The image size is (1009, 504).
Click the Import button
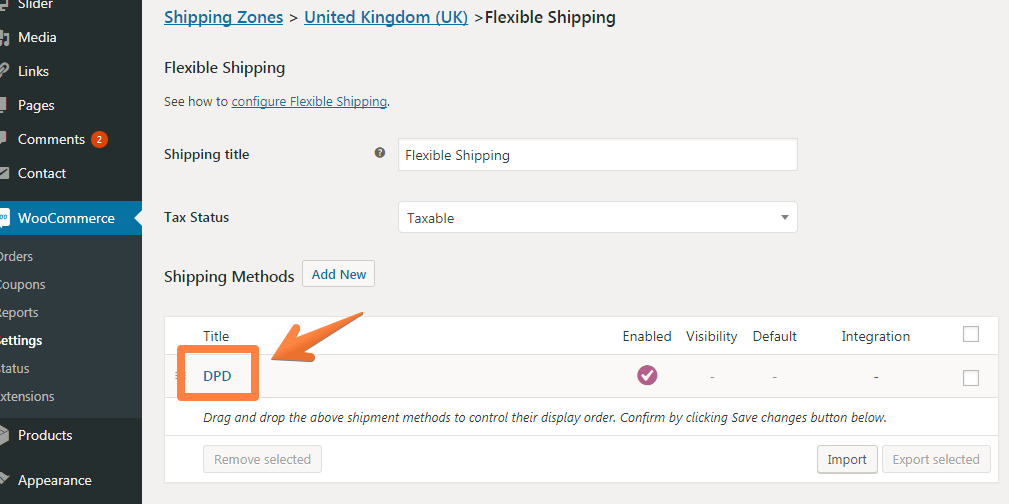point(847,460)
